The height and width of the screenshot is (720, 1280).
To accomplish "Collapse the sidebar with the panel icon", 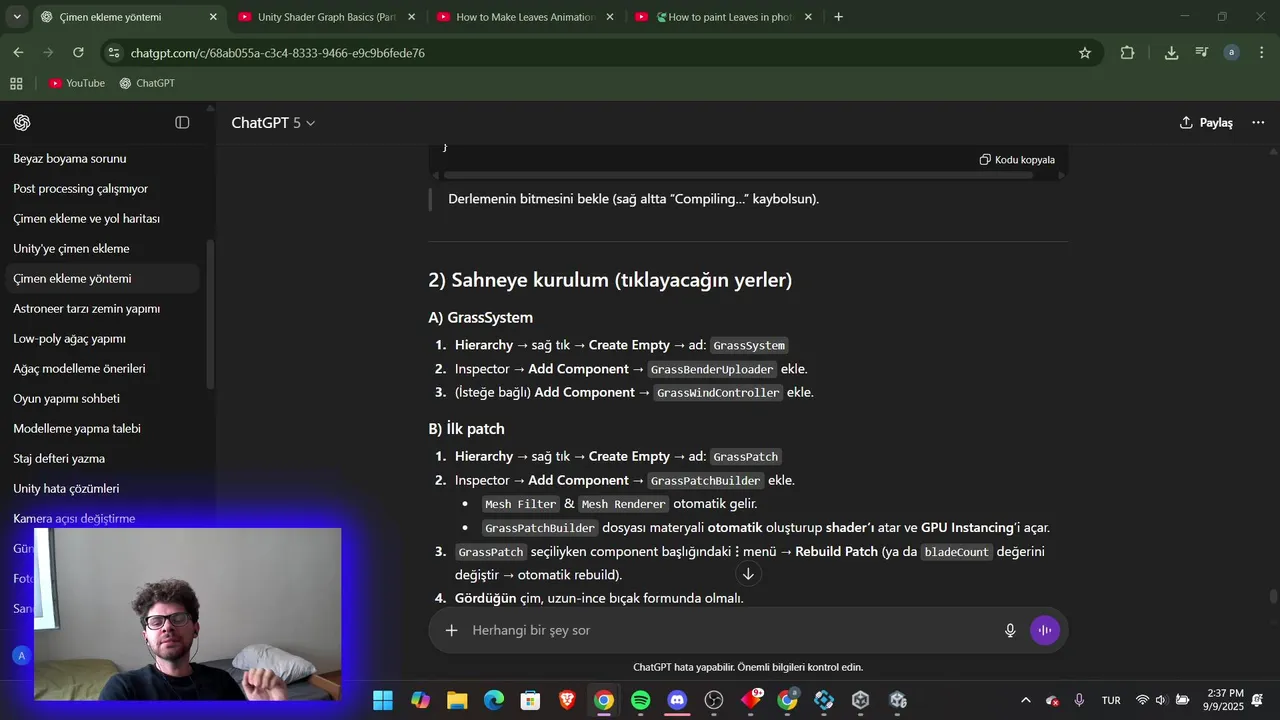I will coord(182,122).
